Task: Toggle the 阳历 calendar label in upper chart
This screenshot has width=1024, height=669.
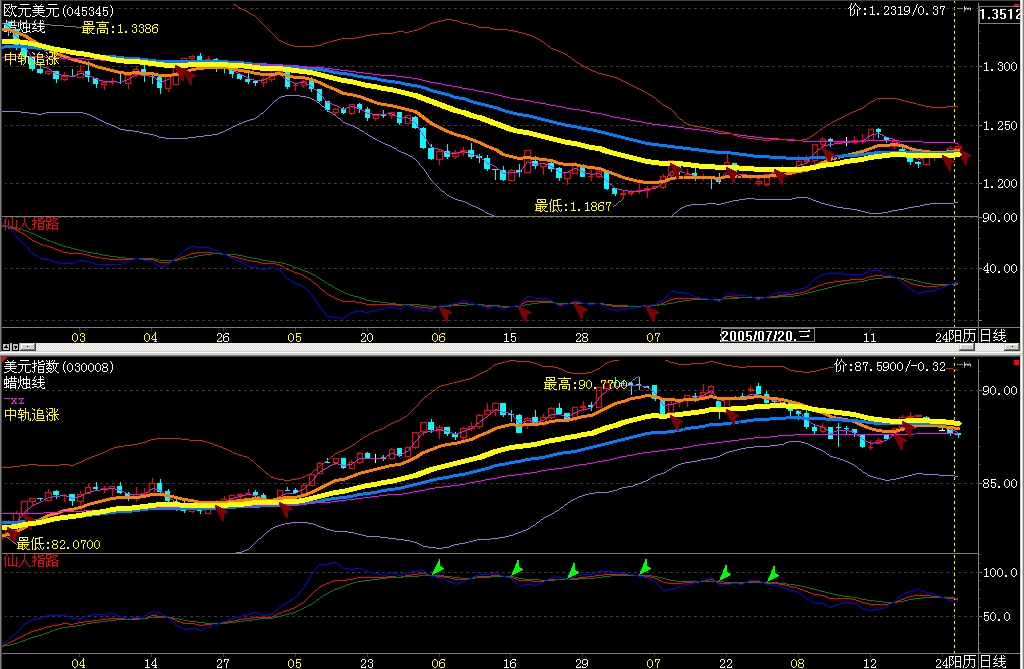Action: tap(963, 336)
